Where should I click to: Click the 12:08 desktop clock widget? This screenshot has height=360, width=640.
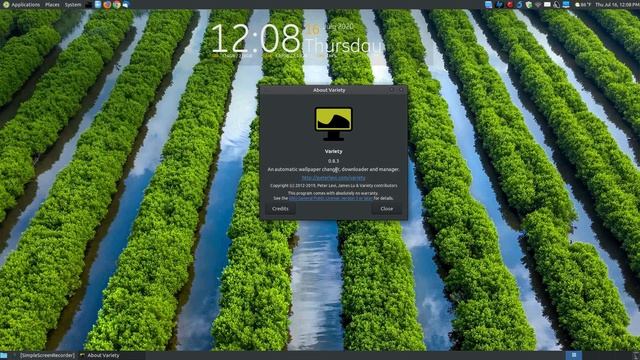pyautogui.click(x=256, y=38)
